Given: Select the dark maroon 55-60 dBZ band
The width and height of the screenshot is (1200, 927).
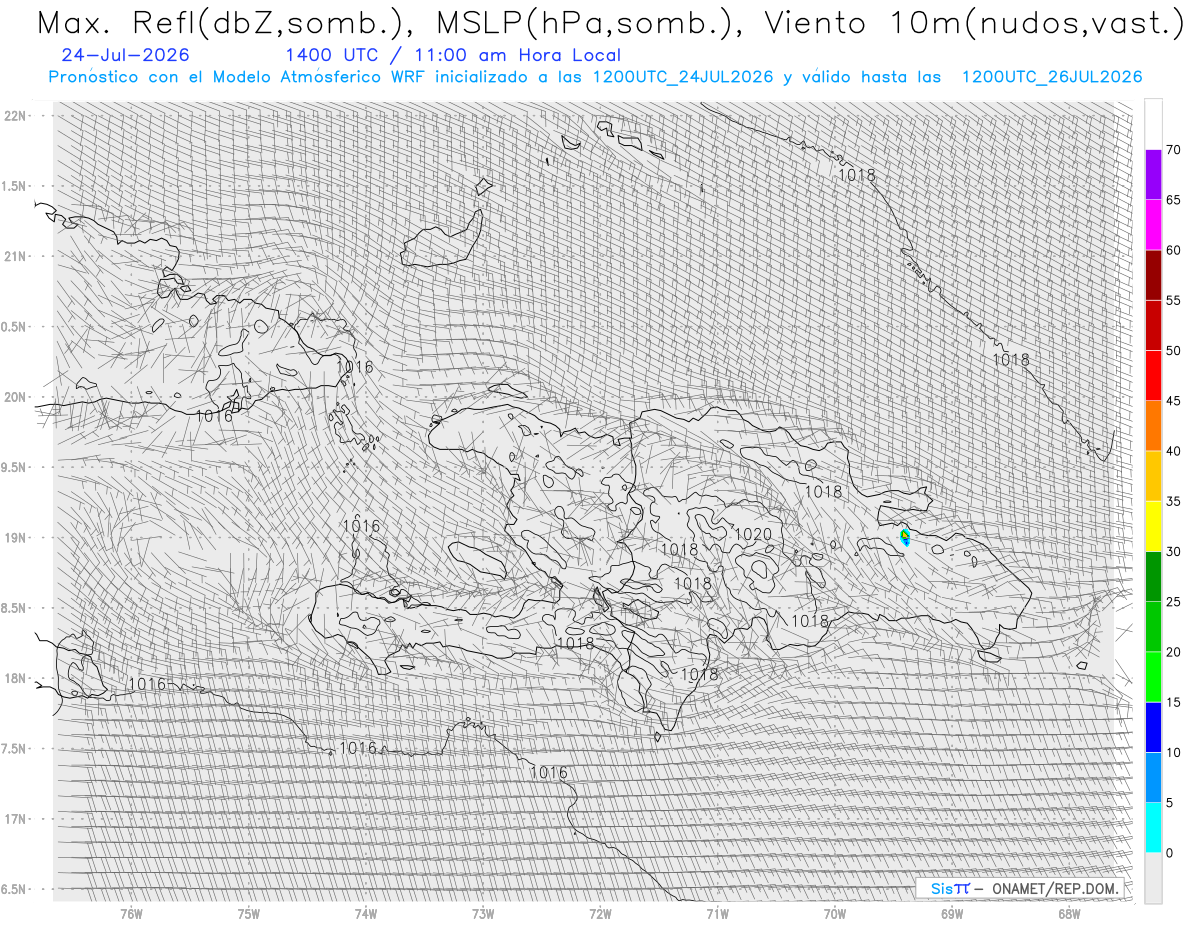Looking at the screenshot, I should click(1153, 275).
